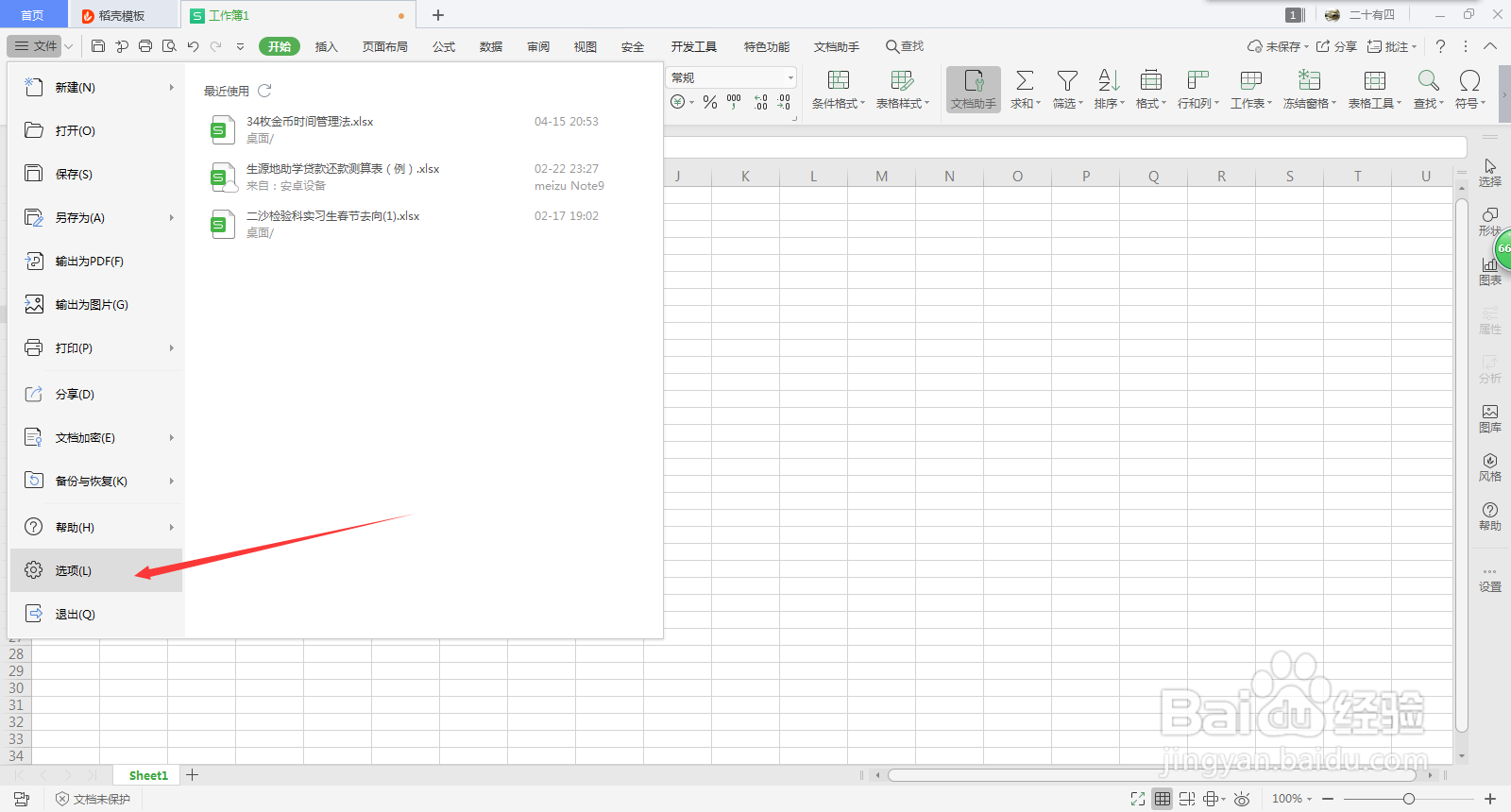Switch to the Insert (插入) ribbon tab
1511x812 pixels.
[327, 46]
